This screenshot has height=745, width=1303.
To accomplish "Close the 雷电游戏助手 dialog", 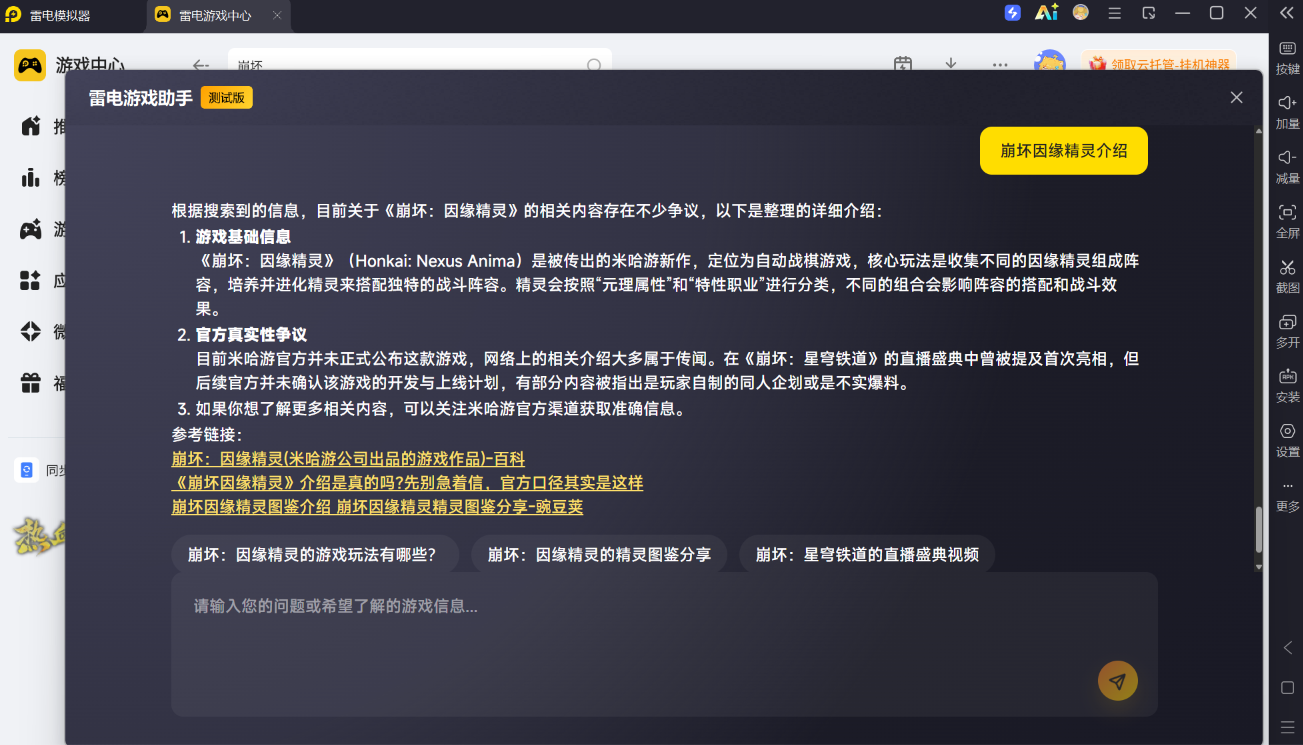I will [x=1237, y=97].
